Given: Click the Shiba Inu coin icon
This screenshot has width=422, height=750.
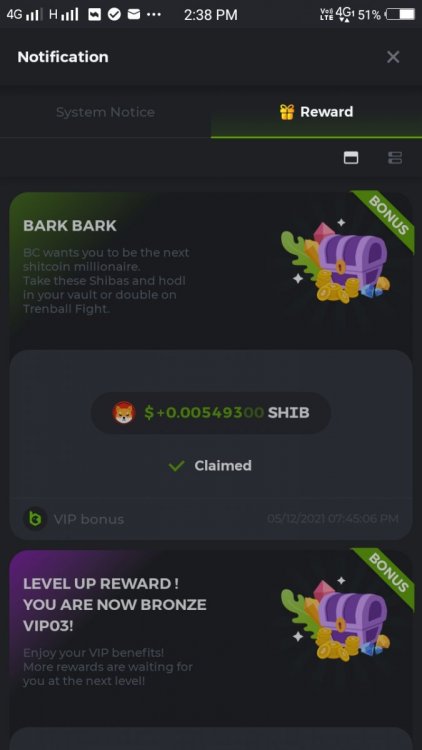Looking at the screenshot, I should coord(123,412).
